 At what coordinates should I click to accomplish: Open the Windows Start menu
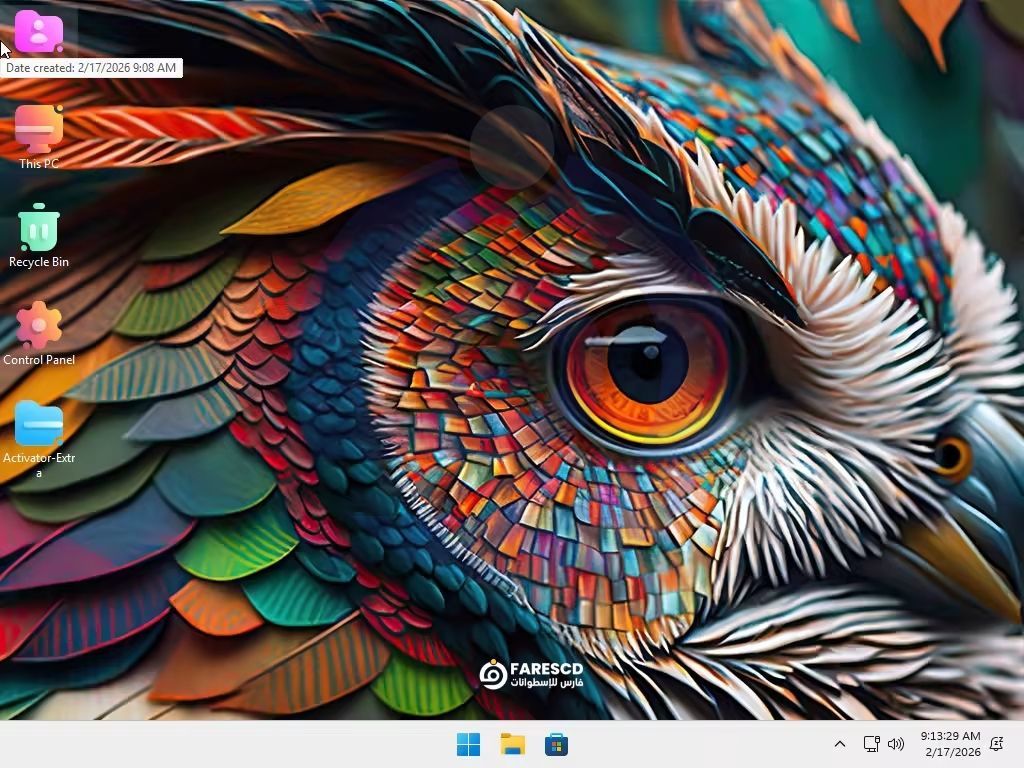tap(468, 744)
